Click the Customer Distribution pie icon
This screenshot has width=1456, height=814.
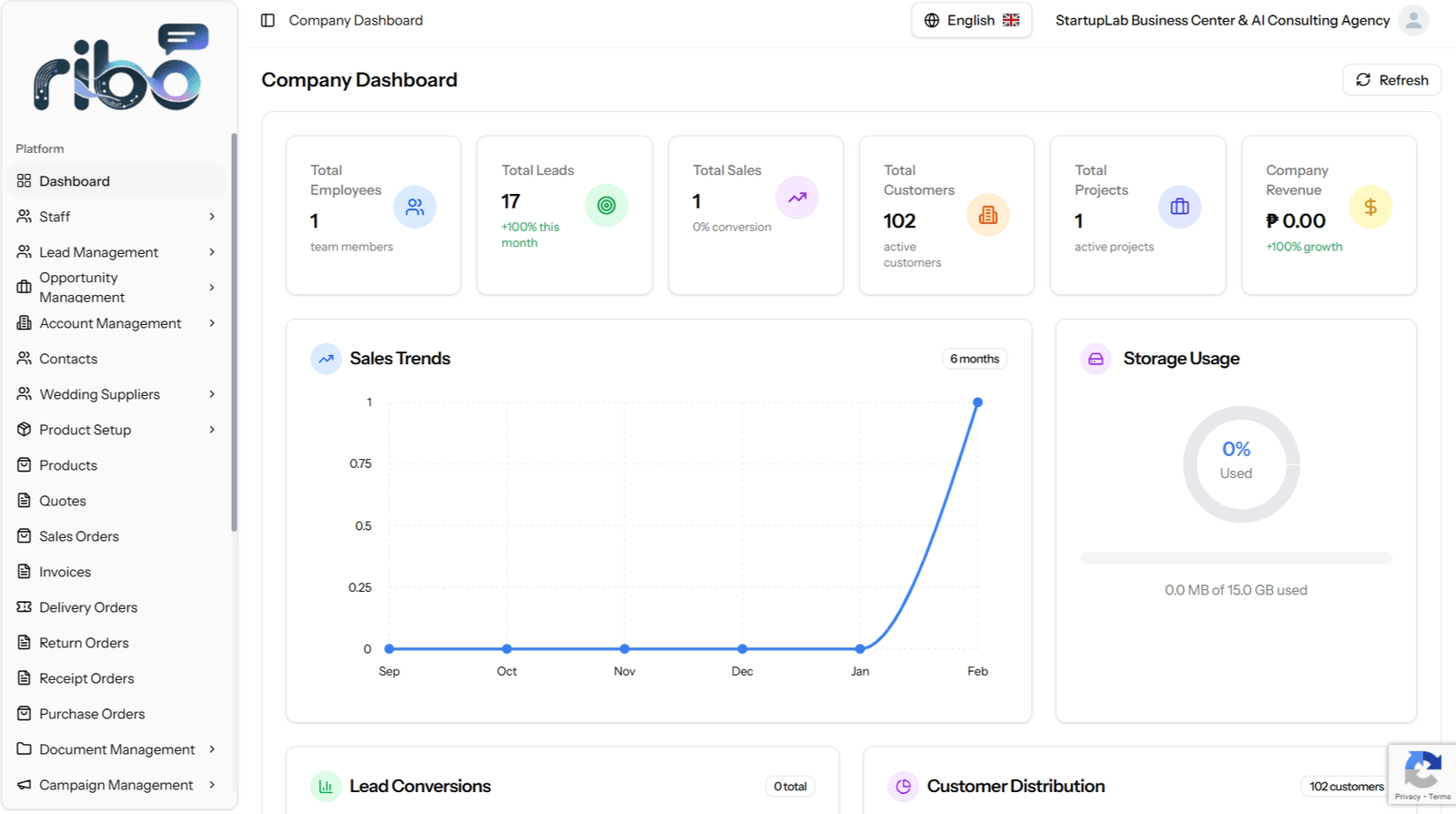pyautogui.click(x=903, y=787)
